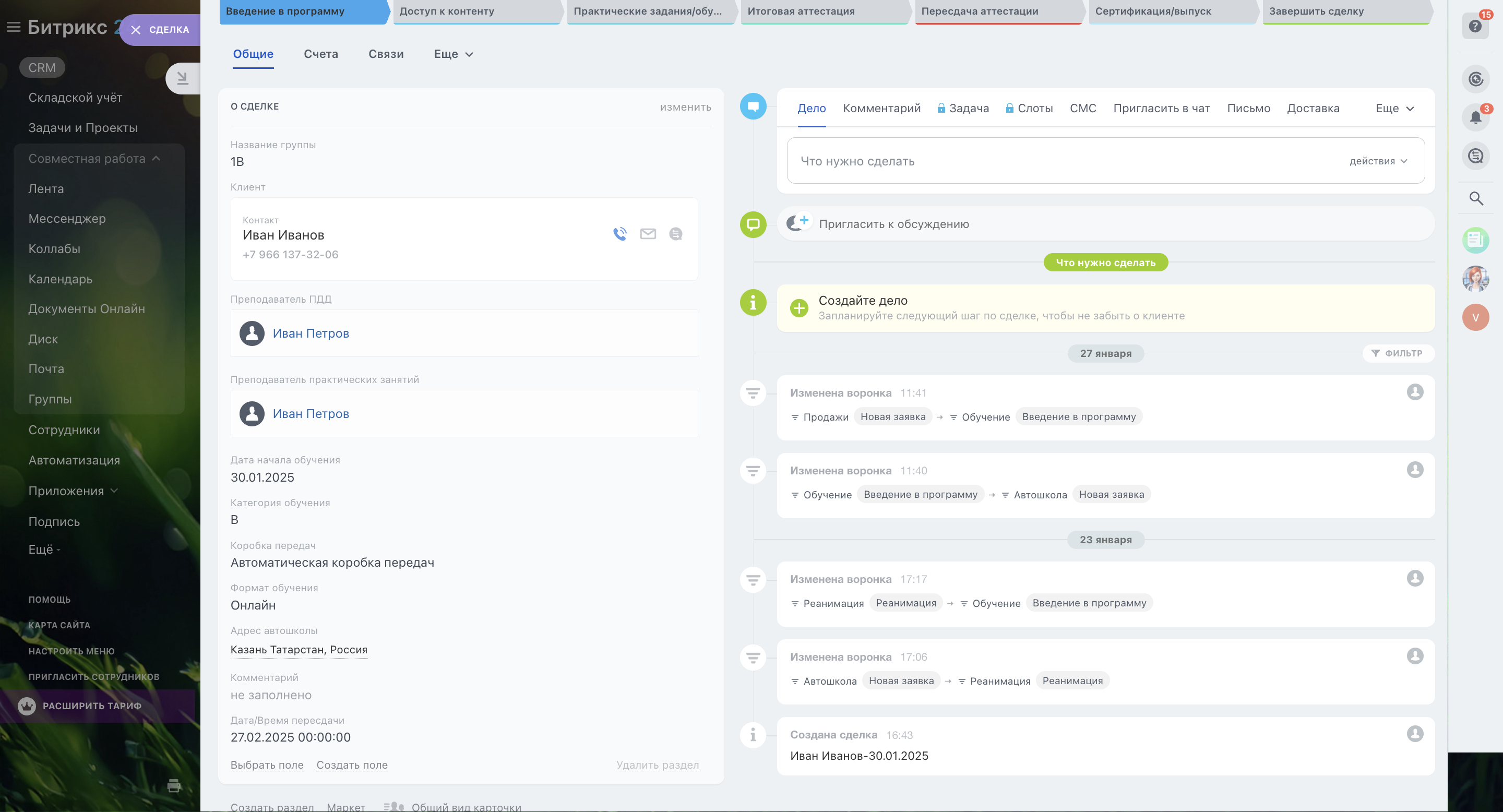
Task: Close the СДЕЛКА slider panel
Action: point(136,30)
